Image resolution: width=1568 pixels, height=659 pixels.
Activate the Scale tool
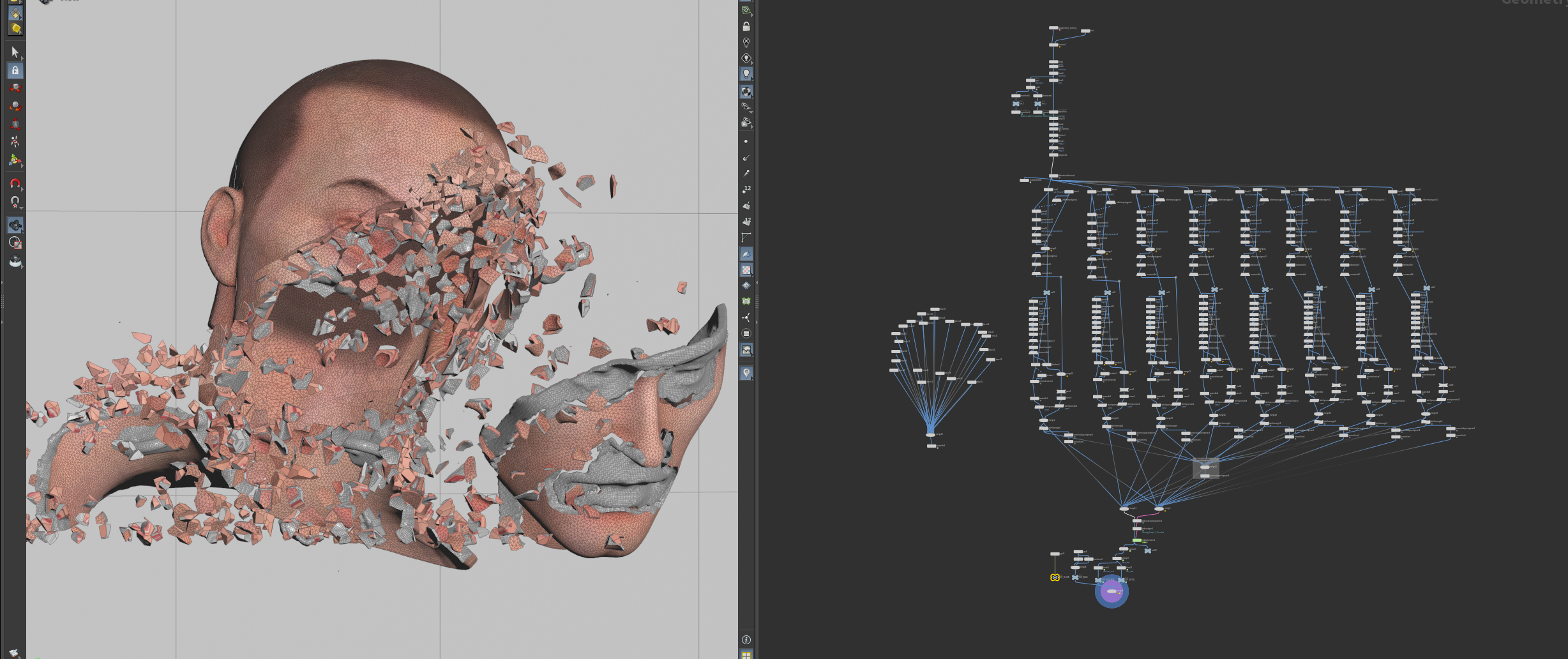click(15, 124)
